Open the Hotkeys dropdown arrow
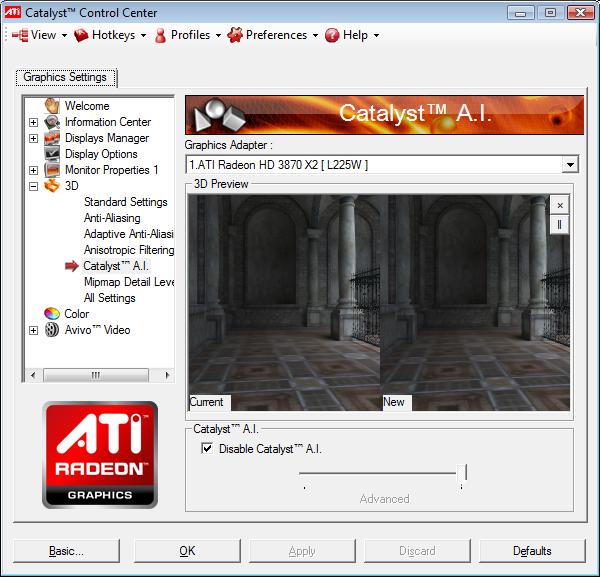 point(143,36)
